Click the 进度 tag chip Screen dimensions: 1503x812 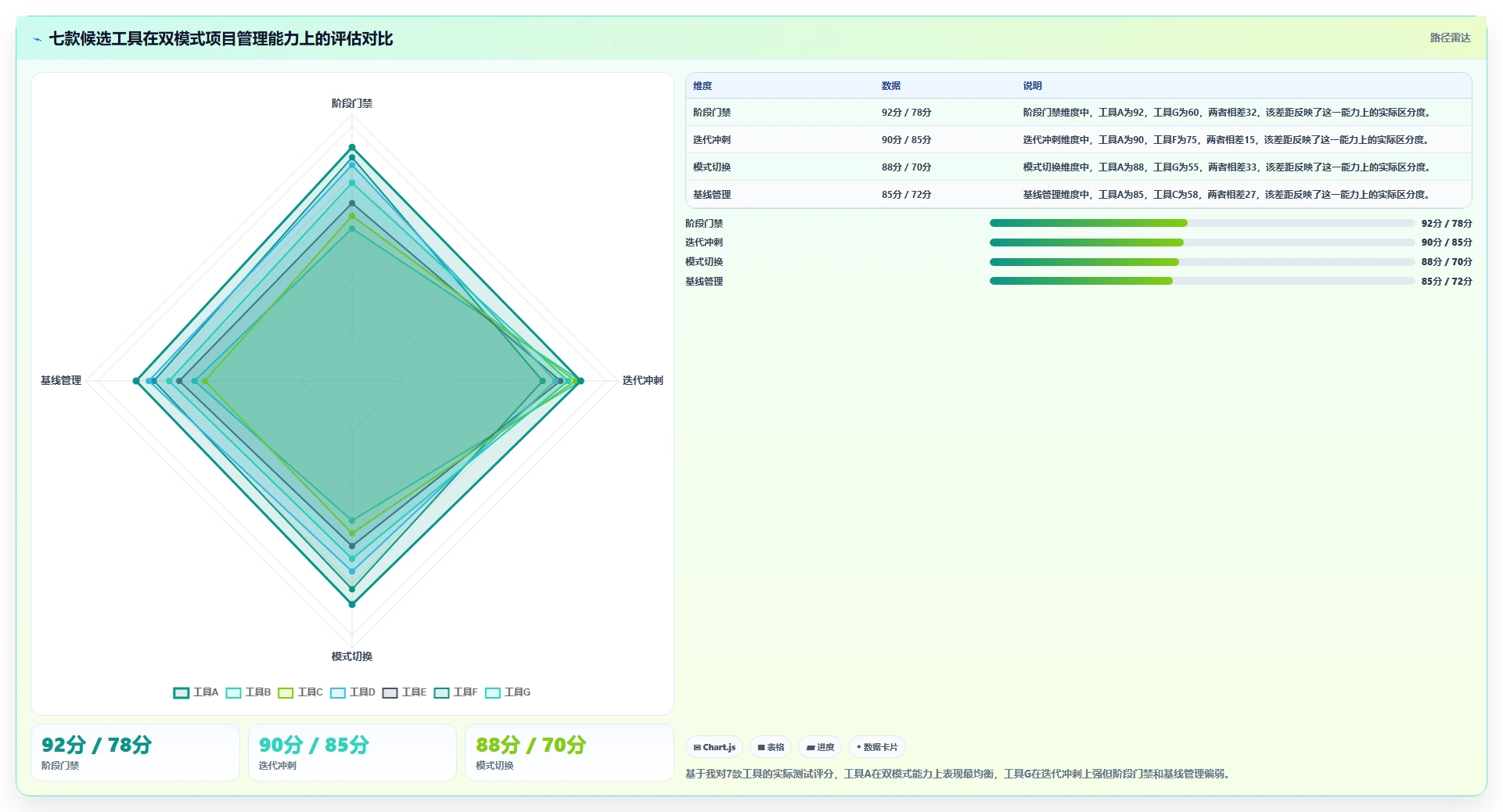[820, 747]
